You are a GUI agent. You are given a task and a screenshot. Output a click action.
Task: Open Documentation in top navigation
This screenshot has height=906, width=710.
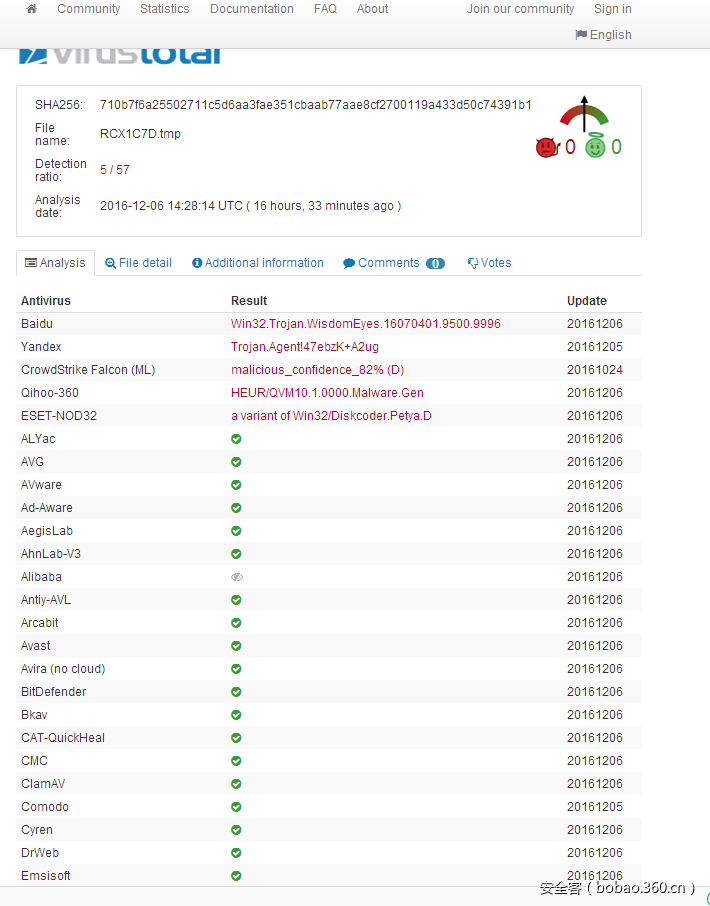point(252,9)
